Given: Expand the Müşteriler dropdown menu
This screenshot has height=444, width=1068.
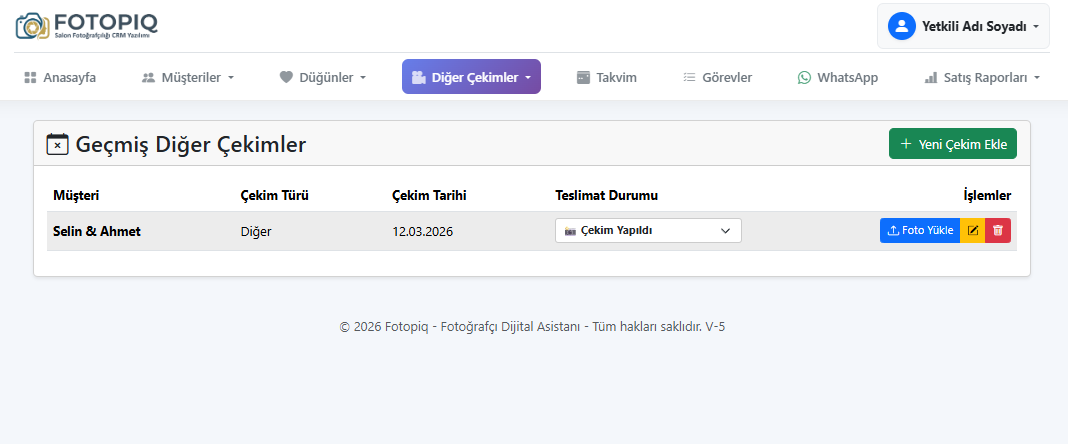Looking at the screenshot, I should click(188, 77).
